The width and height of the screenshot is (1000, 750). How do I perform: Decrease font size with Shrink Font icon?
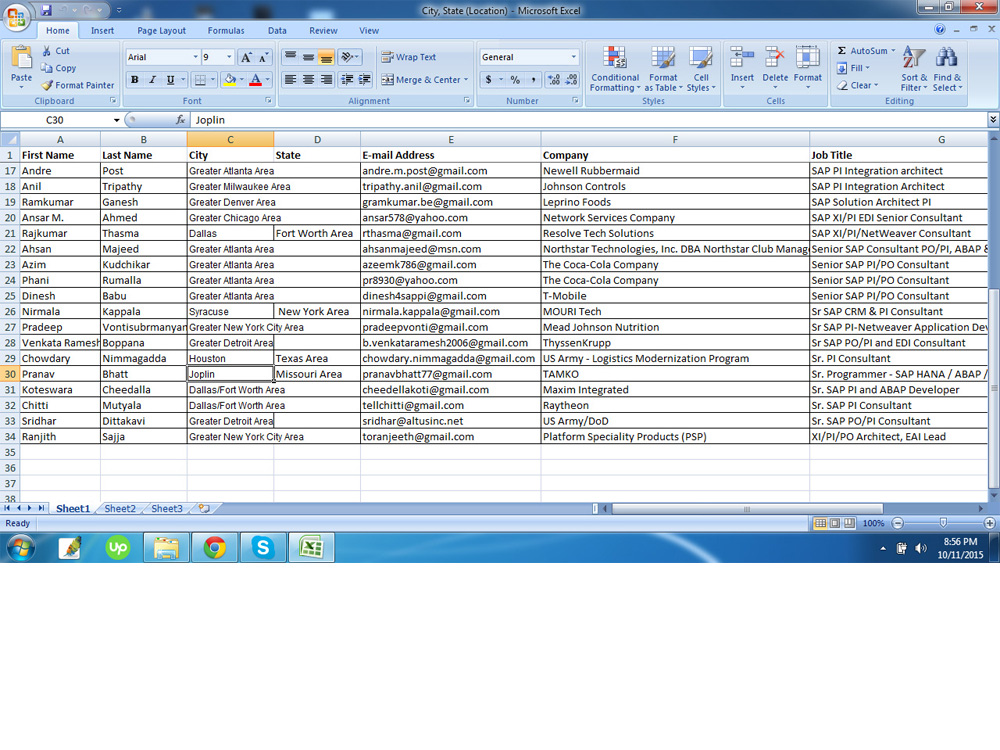(x=263, y=57)
